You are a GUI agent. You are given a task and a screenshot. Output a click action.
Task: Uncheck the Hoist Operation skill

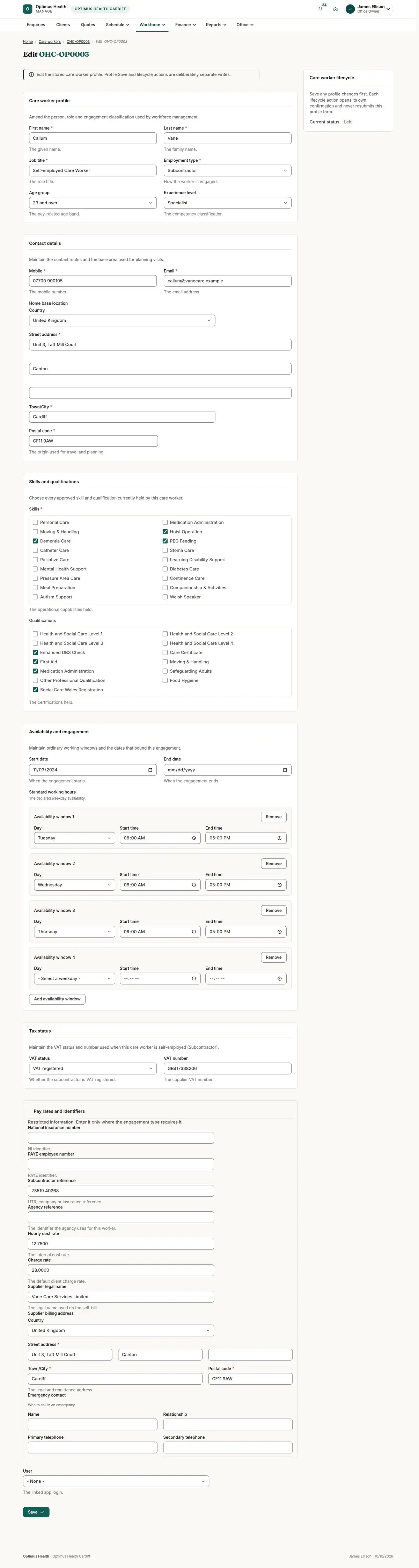click(165, 532)
